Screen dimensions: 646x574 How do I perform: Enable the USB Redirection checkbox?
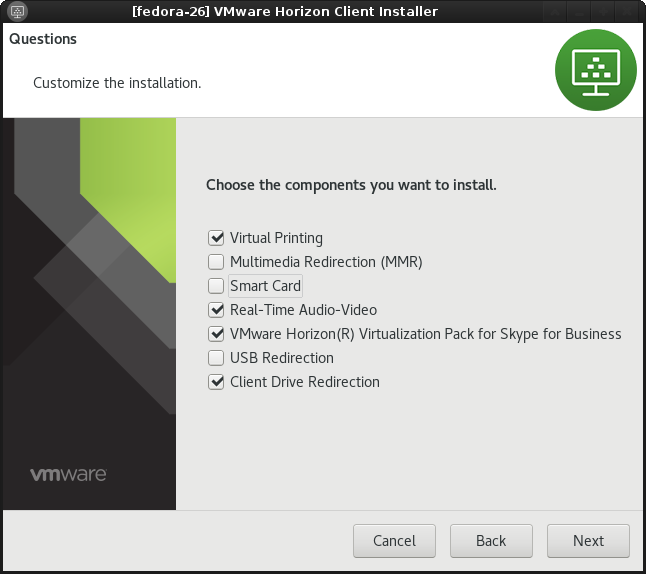coord(216,358)
